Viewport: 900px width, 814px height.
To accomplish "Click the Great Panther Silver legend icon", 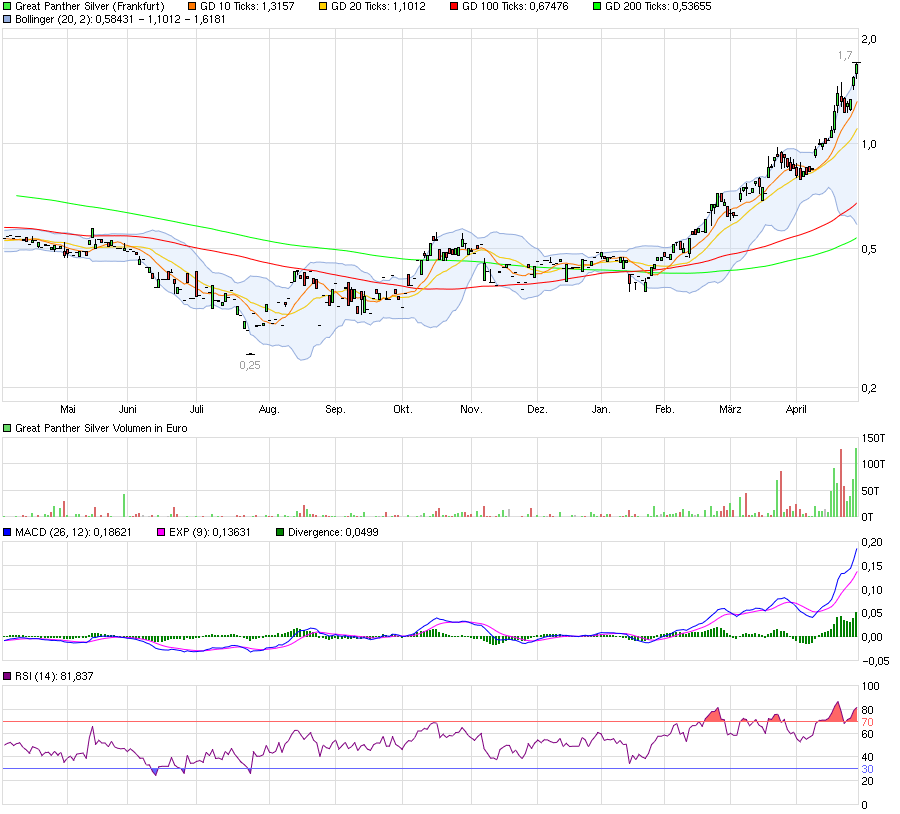I will [9, 7].
